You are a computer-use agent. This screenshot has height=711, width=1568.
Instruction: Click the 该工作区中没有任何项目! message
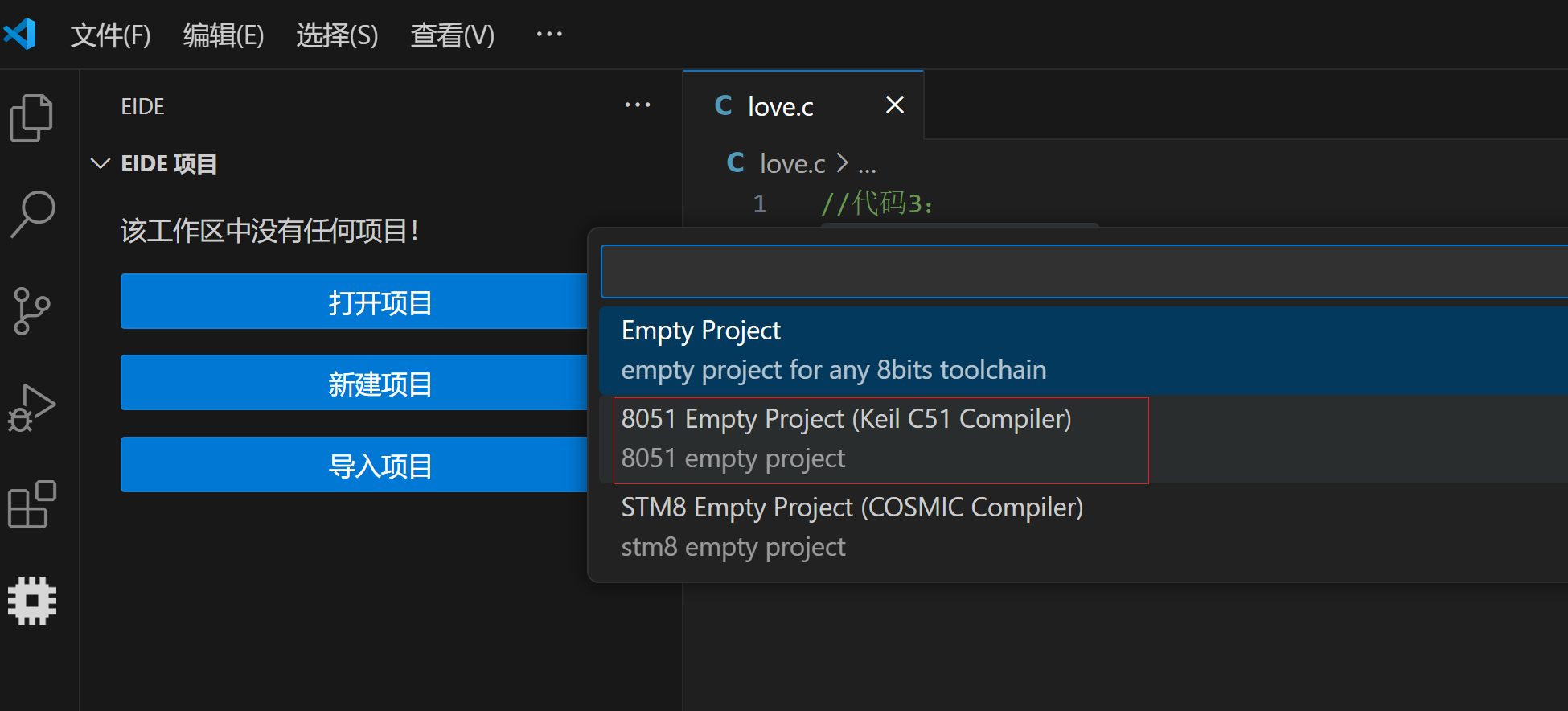[x=270, y=232]
